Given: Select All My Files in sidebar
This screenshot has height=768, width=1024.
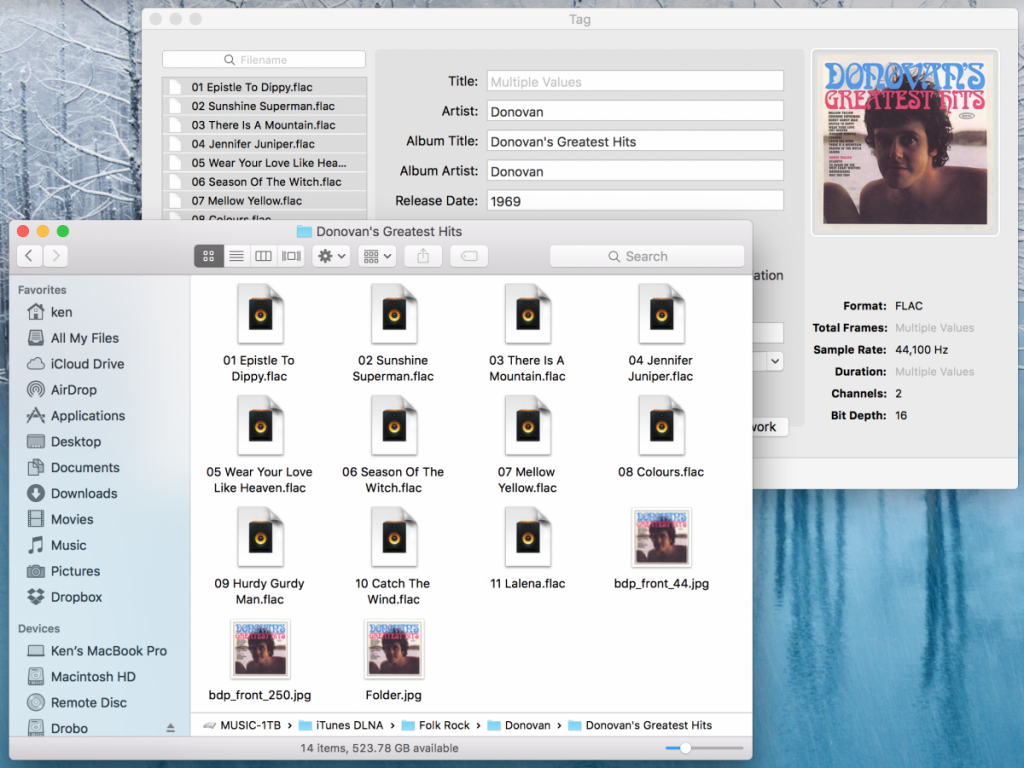Looking at the screenshot, I should [x=72, y=338].
